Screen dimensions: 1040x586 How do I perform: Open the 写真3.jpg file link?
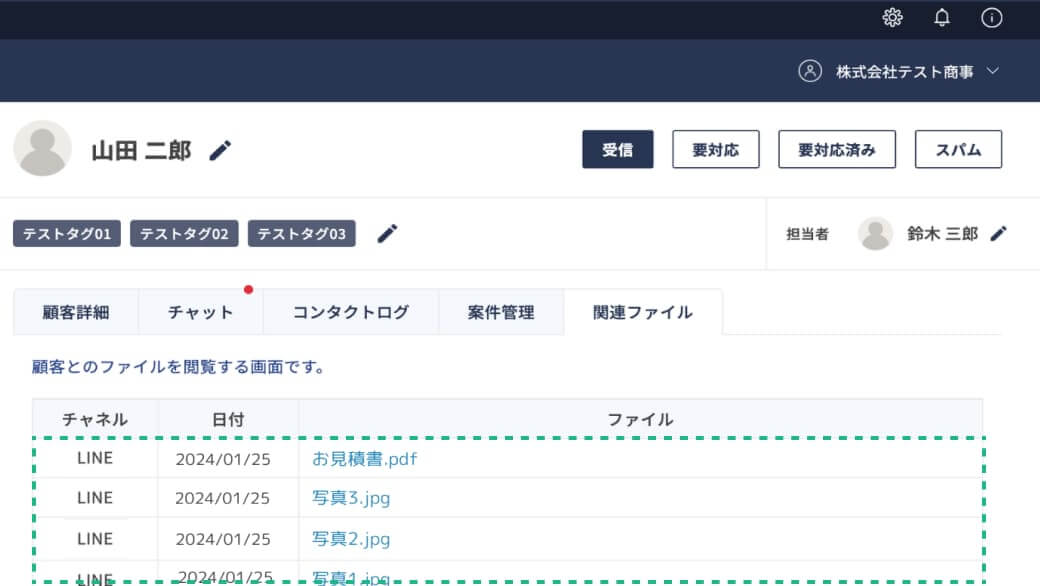point(351,498)
